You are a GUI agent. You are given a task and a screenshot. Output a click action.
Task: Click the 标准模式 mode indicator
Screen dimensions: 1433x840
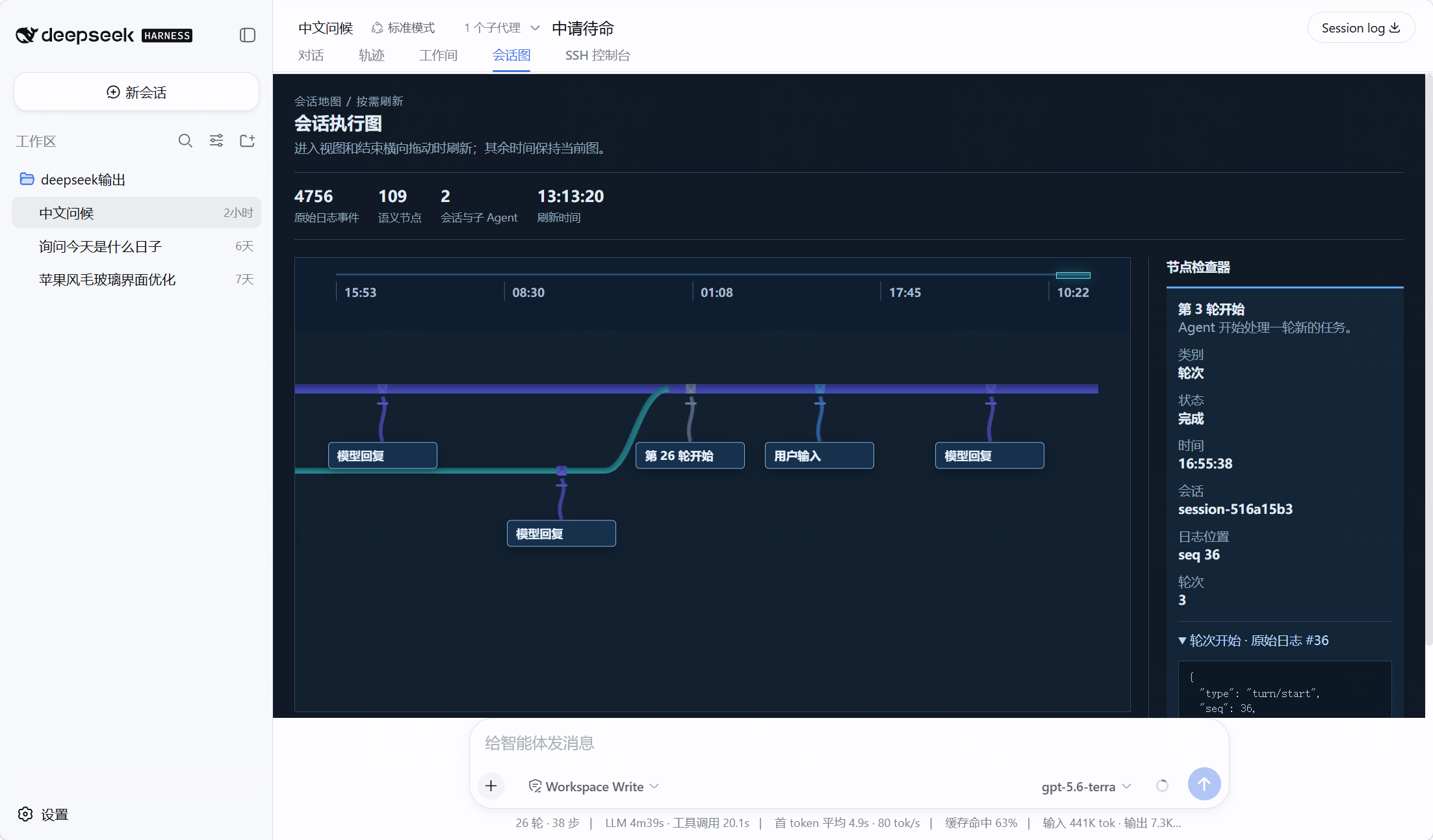point(403,28)
